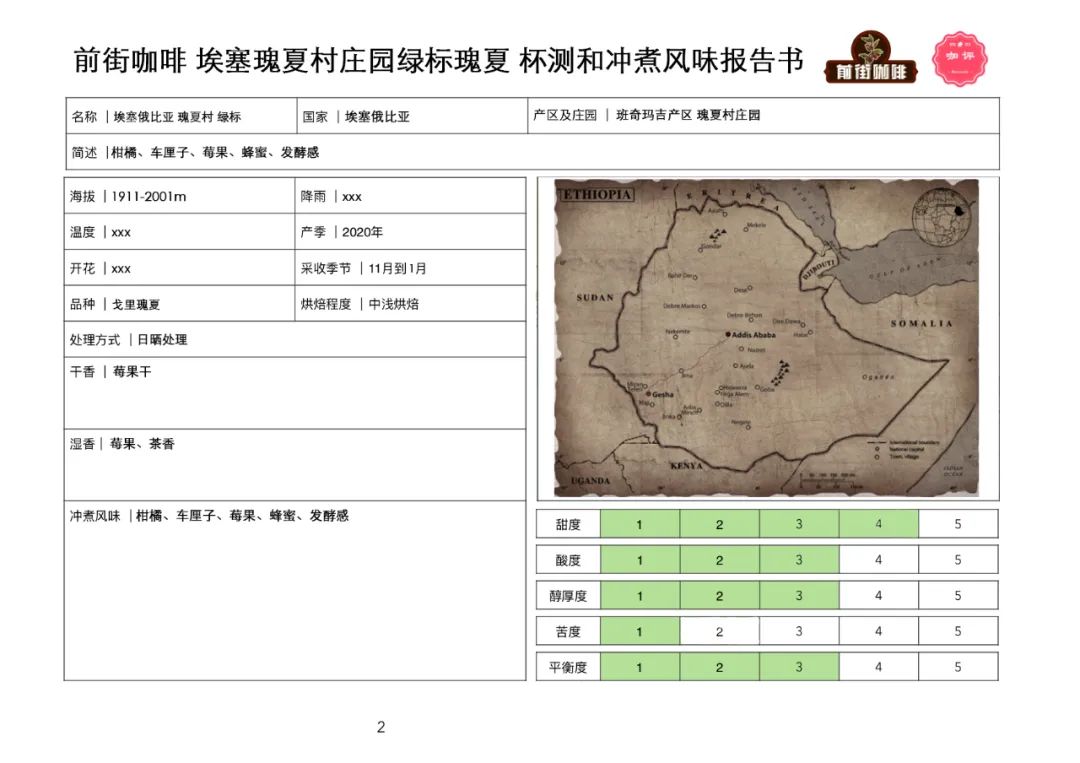Click the 湿香 莓果、茶香 text
Image resolution: width=1080 pixels, height=763 pixels.
point(122,443)
